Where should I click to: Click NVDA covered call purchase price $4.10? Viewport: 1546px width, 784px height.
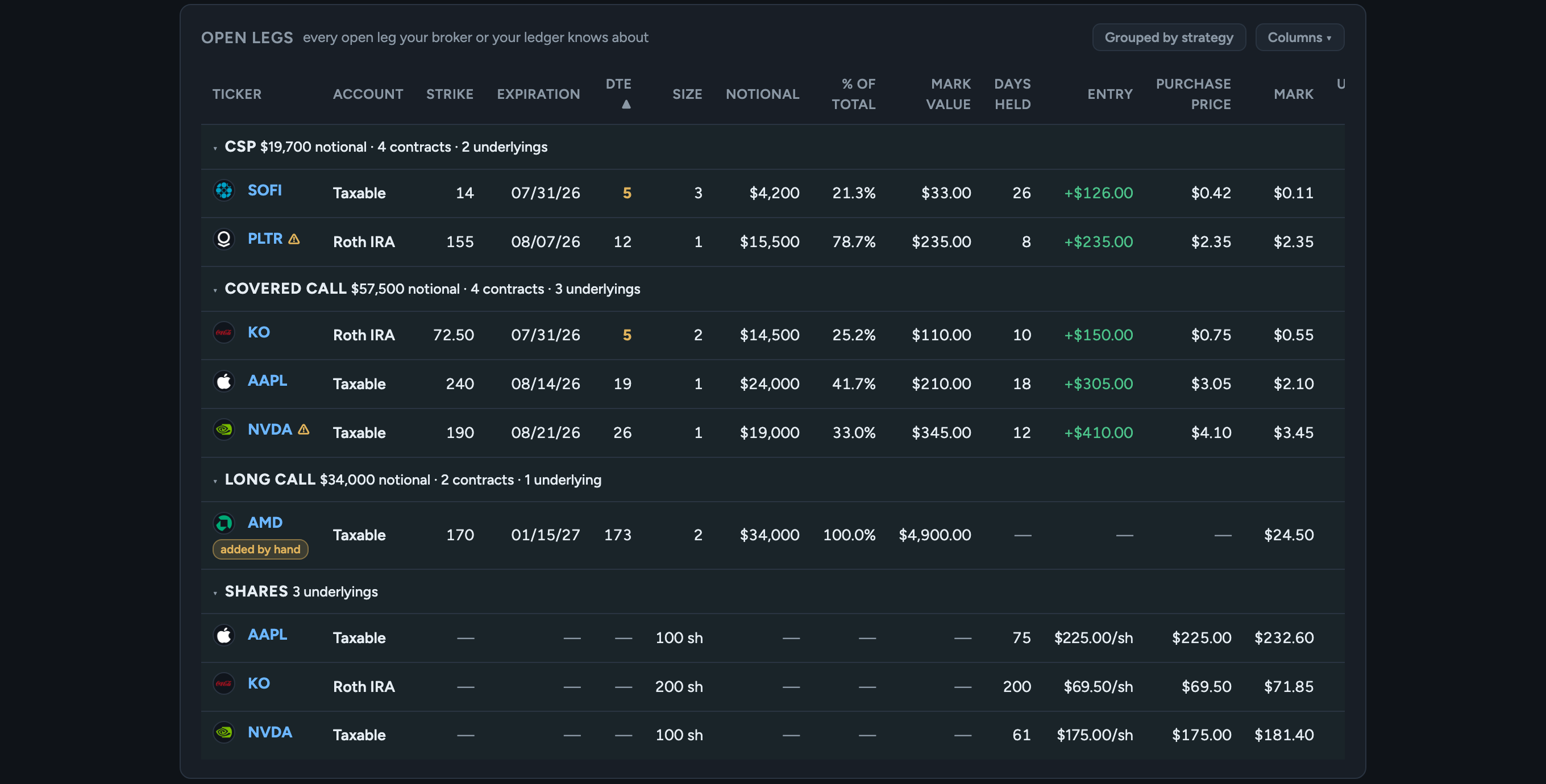coord(1211,432)
